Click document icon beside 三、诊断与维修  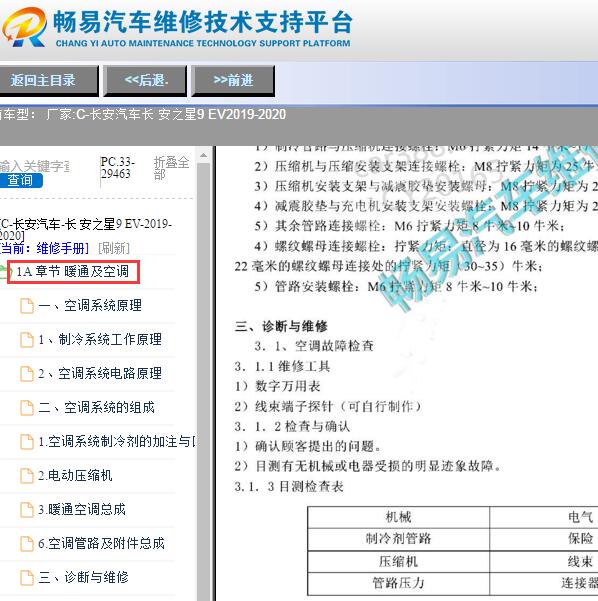coord(26,577)
